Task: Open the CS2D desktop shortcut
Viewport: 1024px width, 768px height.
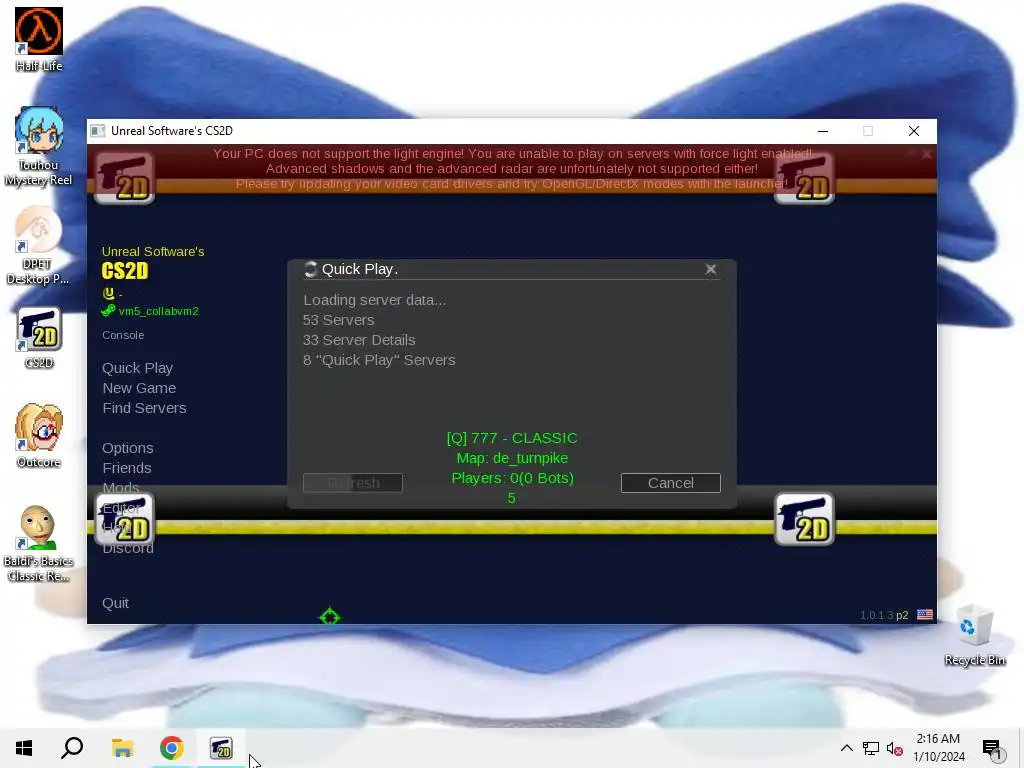Action: click(x=39, y=337)
